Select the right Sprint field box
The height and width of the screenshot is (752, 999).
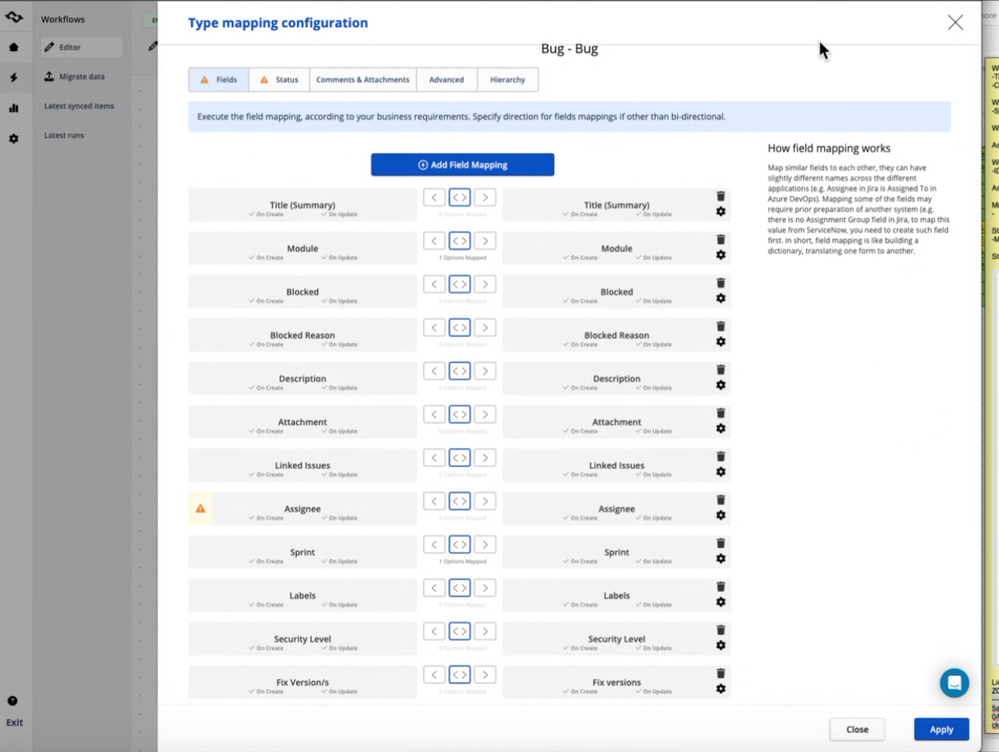pos(616,552)
